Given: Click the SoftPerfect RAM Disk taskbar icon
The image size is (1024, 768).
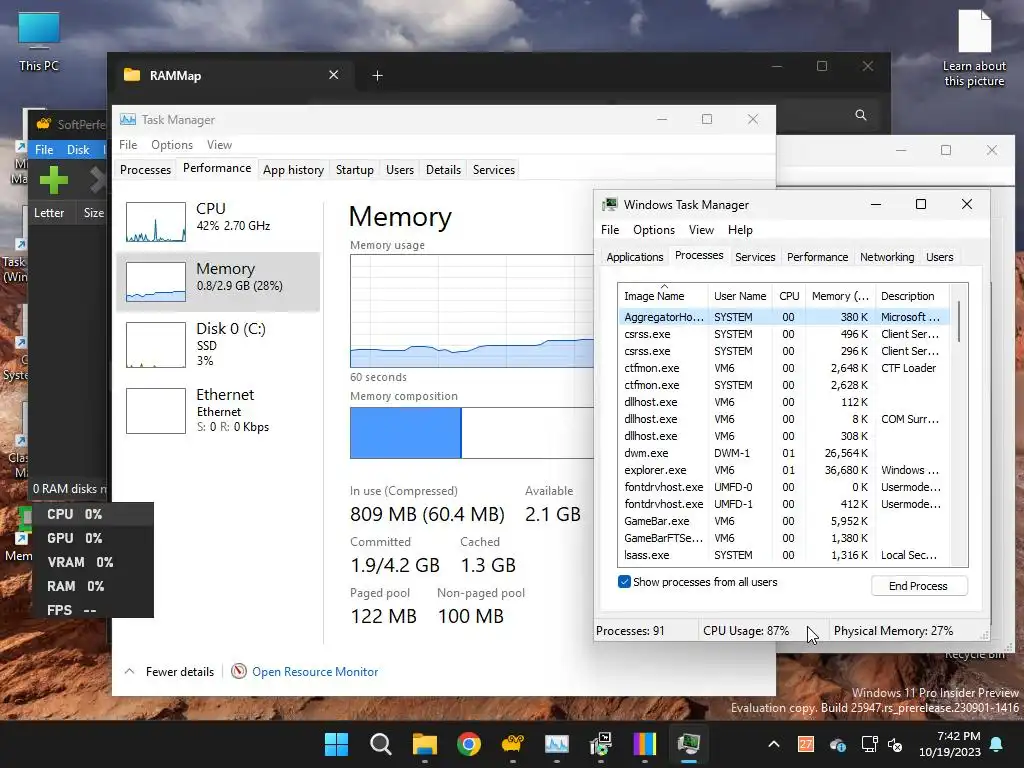Looking at the screenshot, I should 513,744.
